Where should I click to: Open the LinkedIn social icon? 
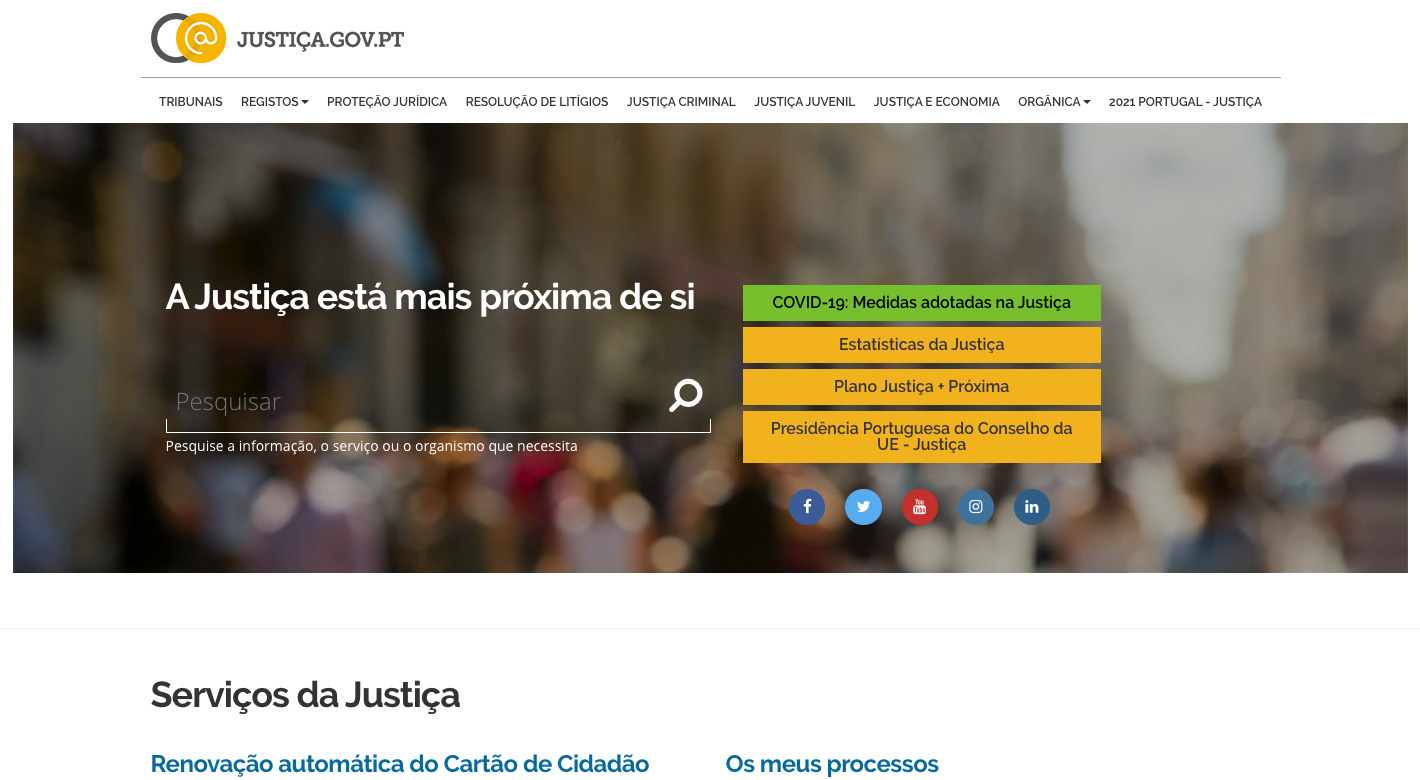1031,507
